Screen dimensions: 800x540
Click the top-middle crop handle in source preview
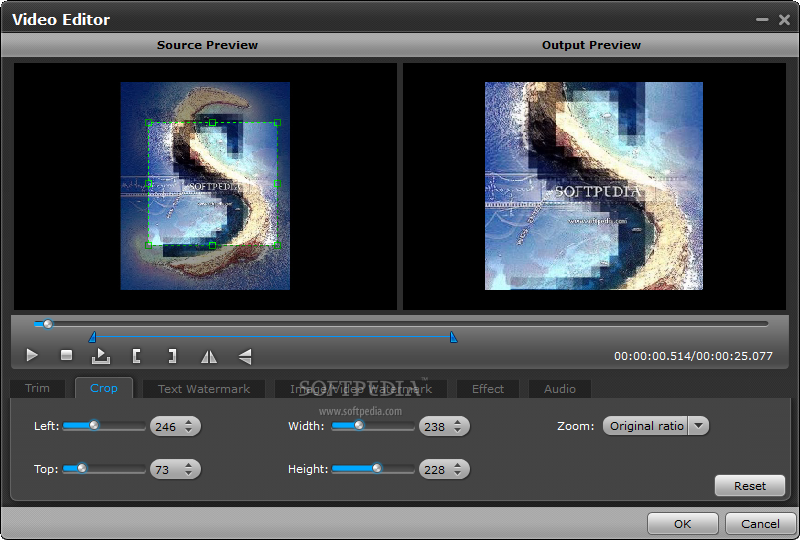click(213, 122)
